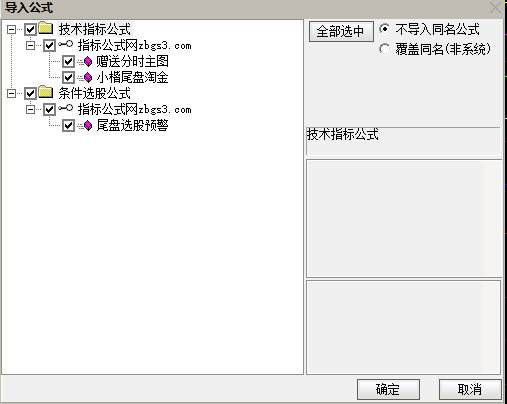Collapse the 技术指标公式 tree node

pos(11,29)
